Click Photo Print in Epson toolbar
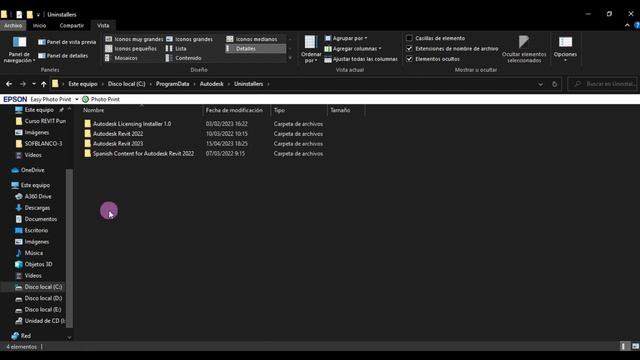 101,99
